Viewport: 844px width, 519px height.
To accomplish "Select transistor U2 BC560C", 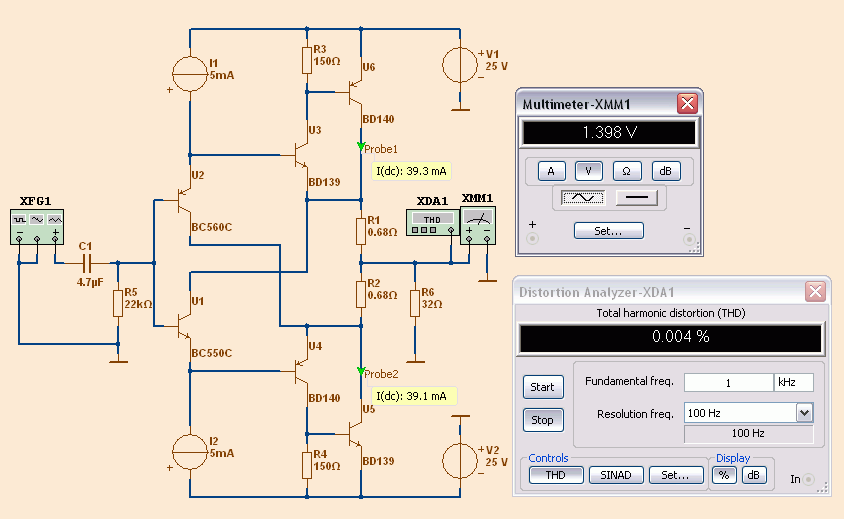I will [x=184, y=200].
